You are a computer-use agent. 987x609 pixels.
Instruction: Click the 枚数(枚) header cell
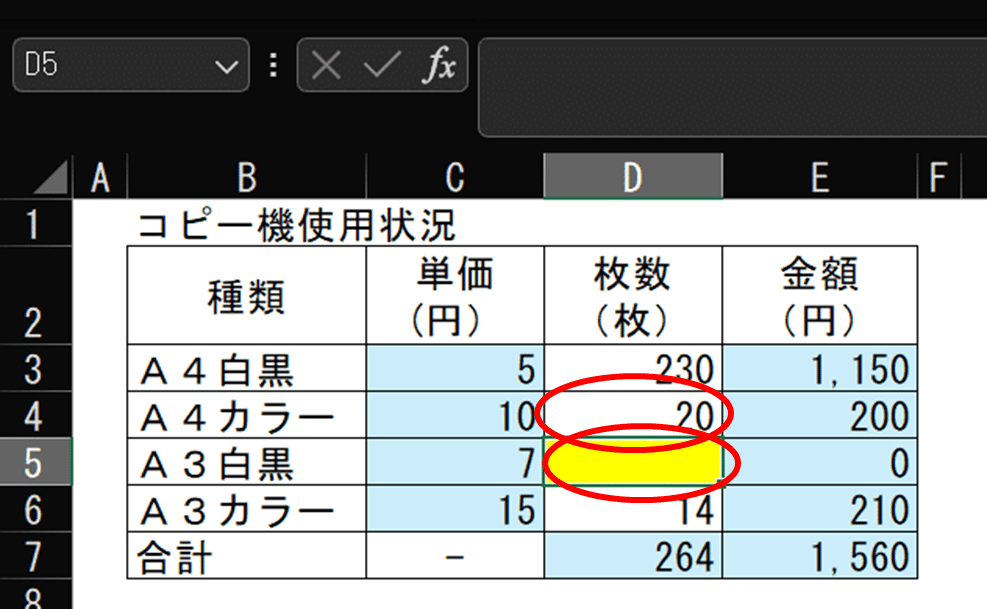click(x=633, y=295)
